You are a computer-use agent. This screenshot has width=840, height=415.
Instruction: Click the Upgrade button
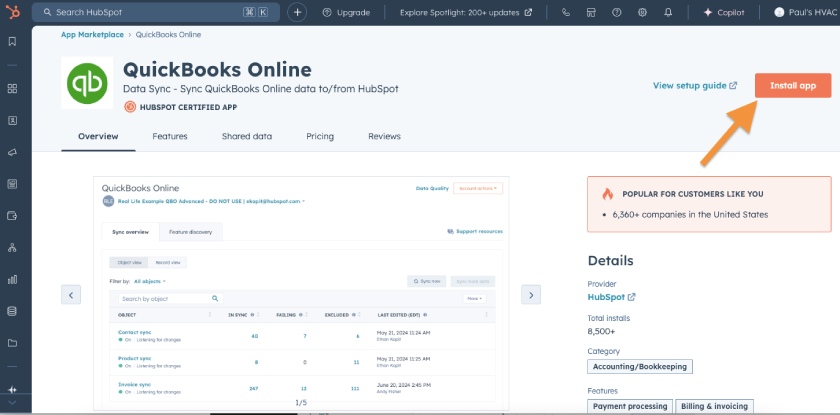346,12
